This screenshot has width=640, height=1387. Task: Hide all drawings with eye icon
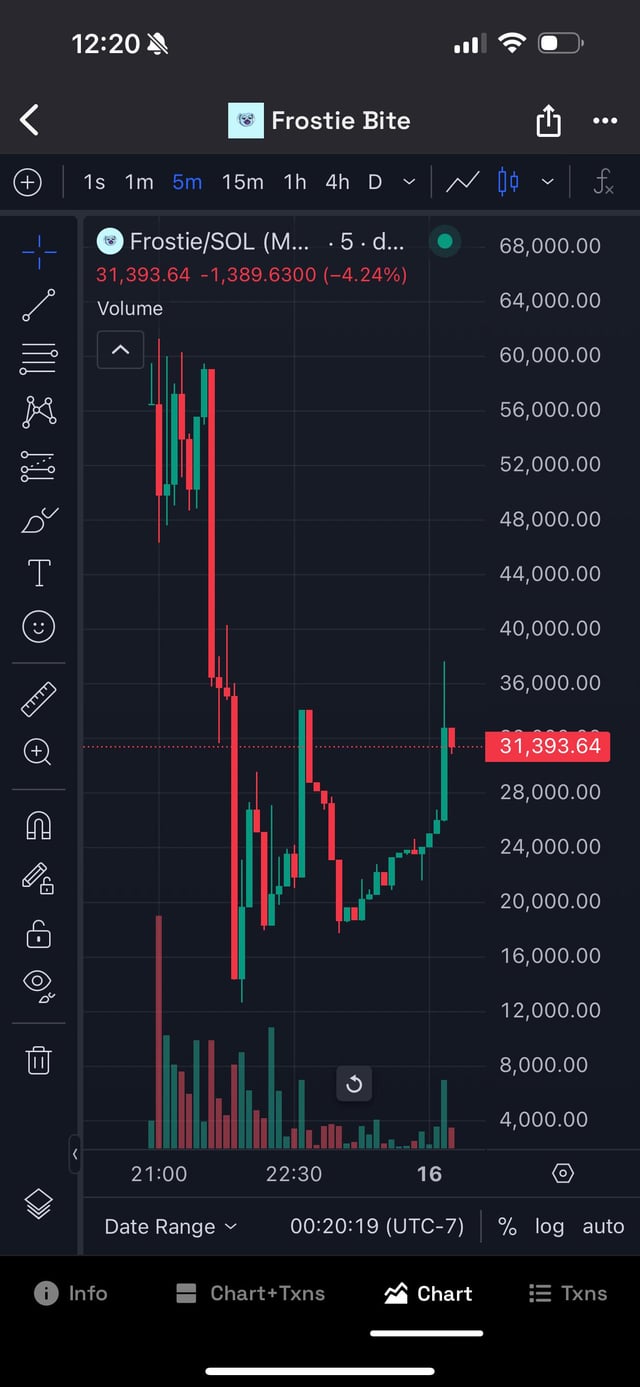pos(38,984)
